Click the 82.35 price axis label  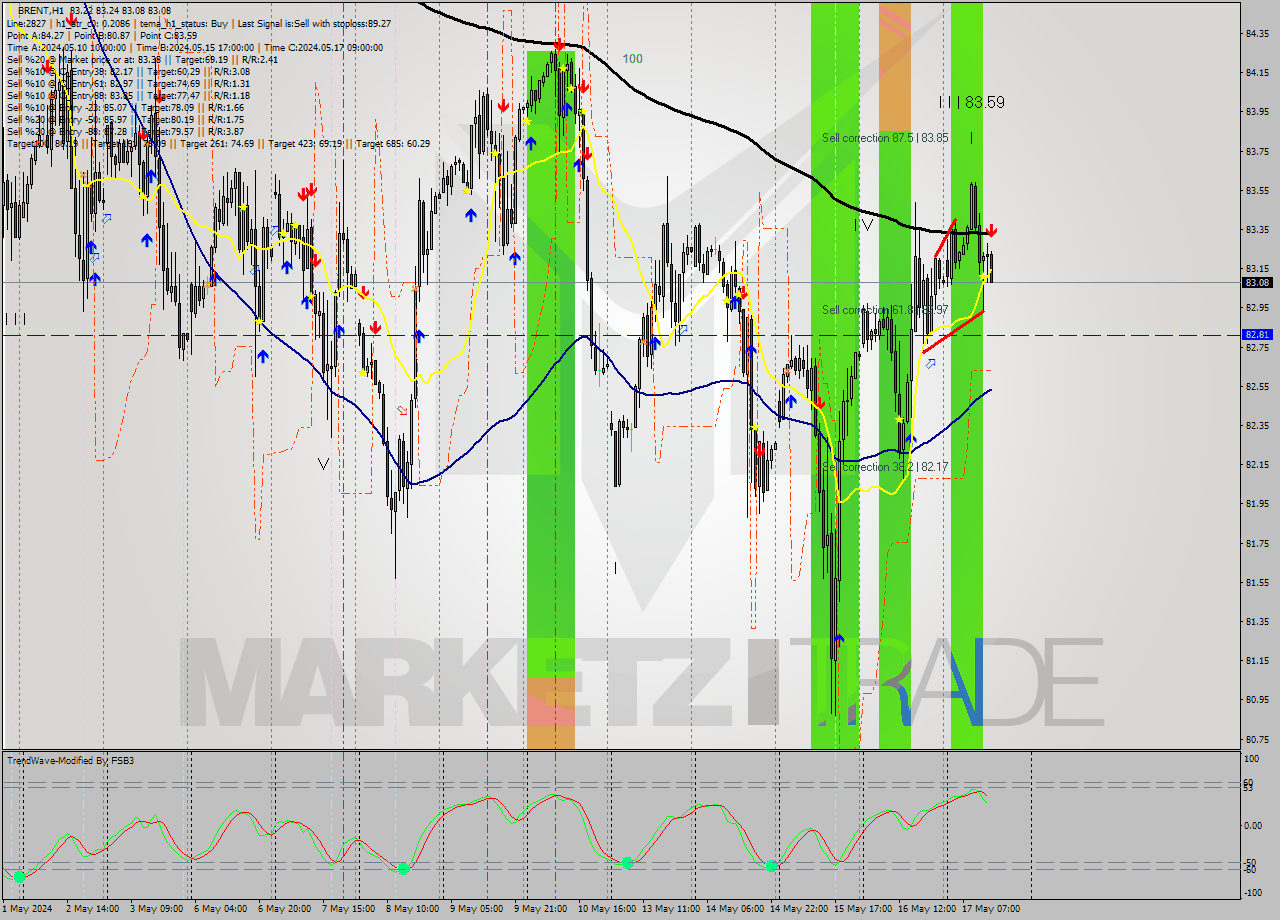(x=1258, y=426)
